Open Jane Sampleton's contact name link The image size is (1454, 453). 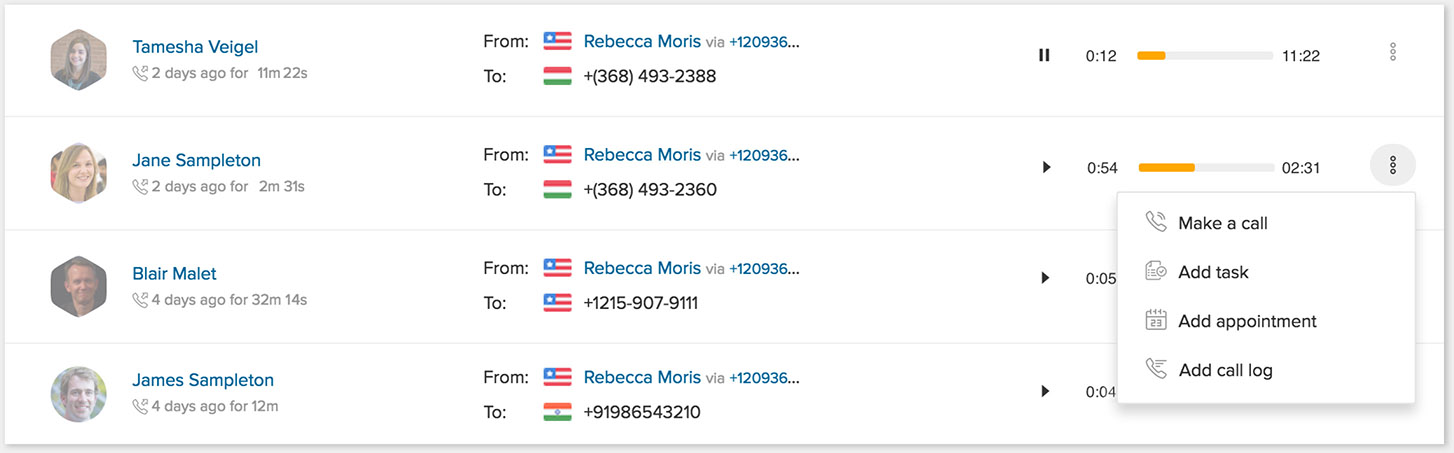196,160
